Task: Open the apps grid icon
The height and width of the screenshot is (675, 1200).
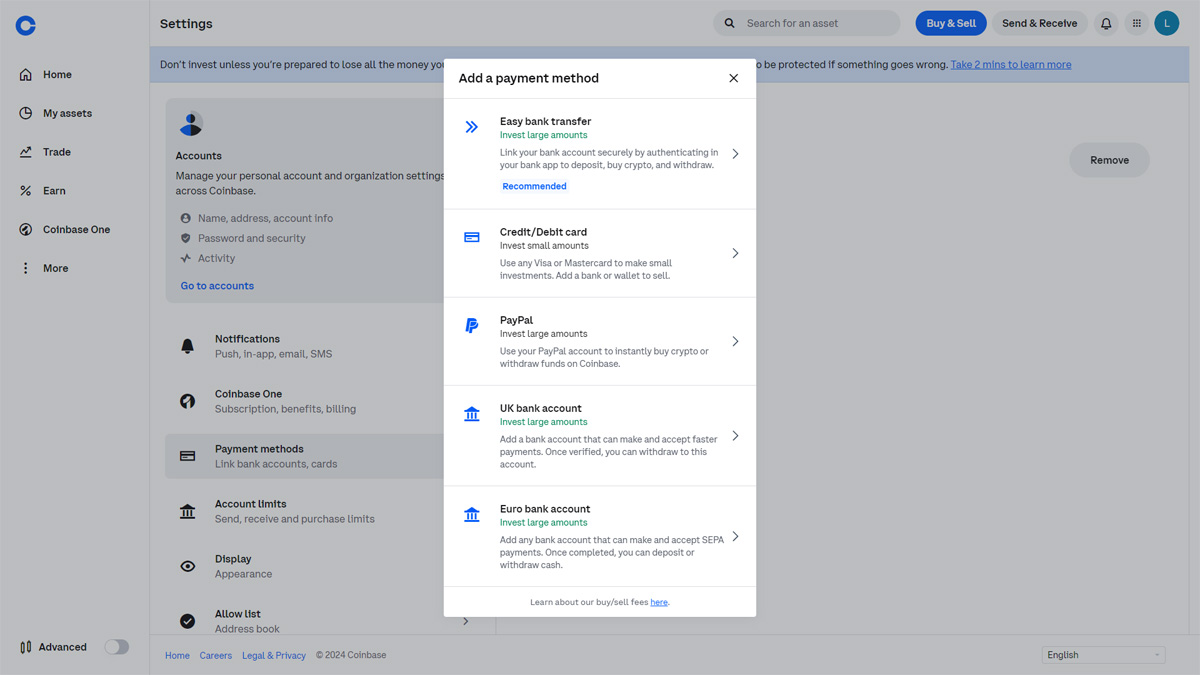Action: coord(1136,23)
